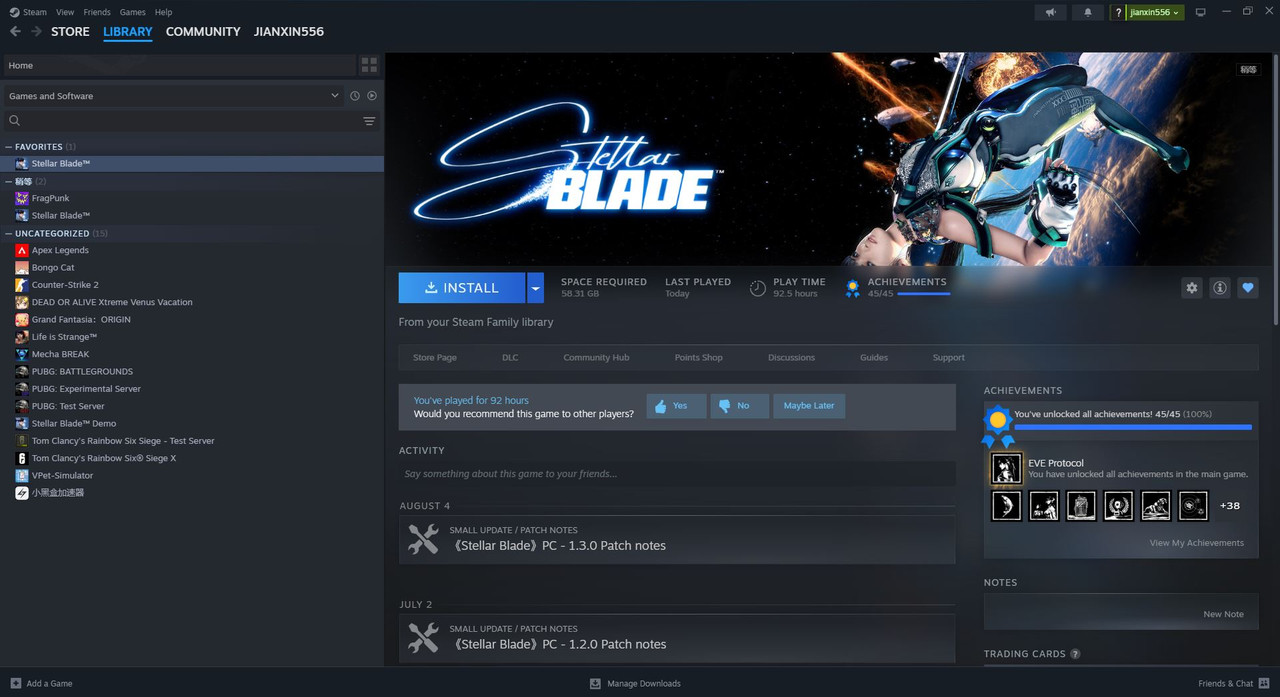Open Manage Downloads
The height and width of the screenshot is (697, 1280).
(635, 683)
